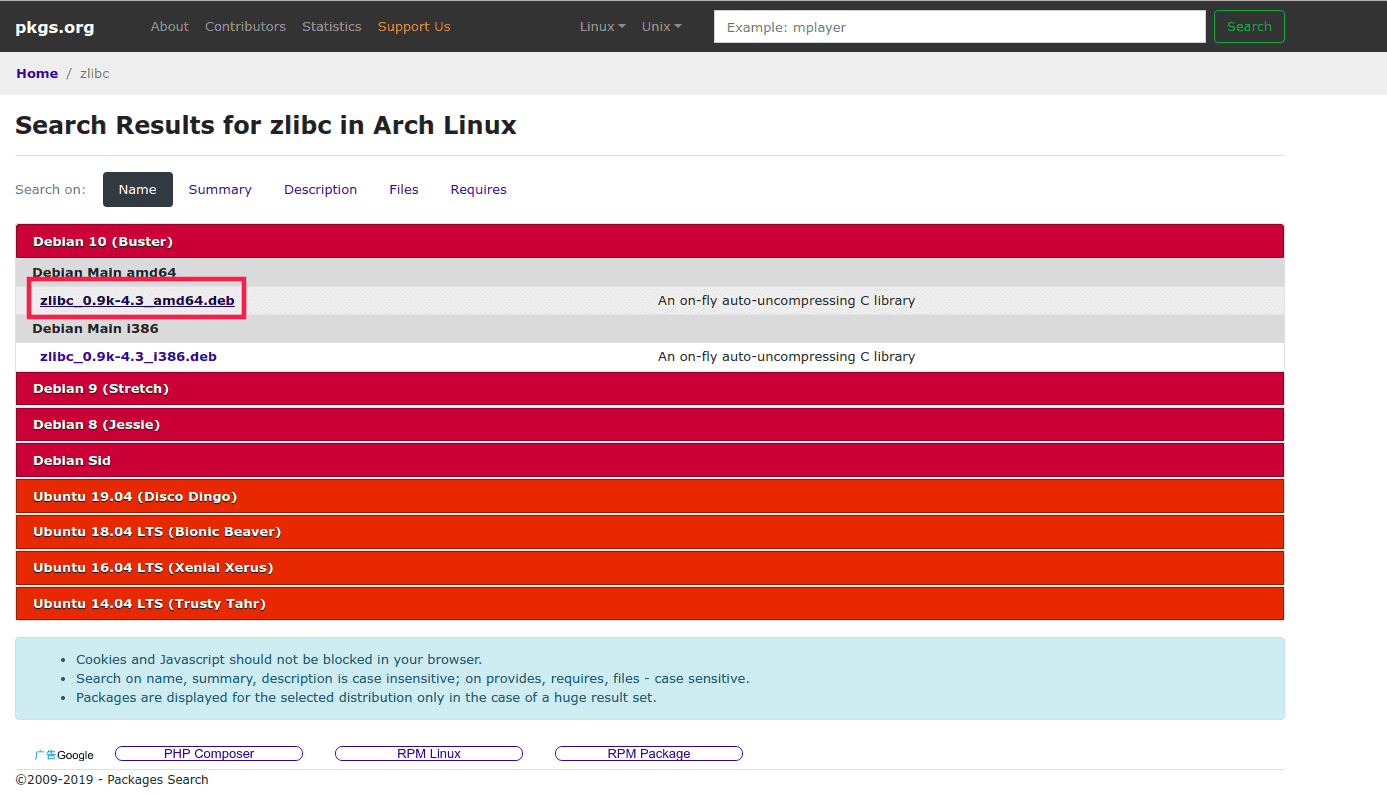Expand the Linux dropdown menu

click(602, 27)
